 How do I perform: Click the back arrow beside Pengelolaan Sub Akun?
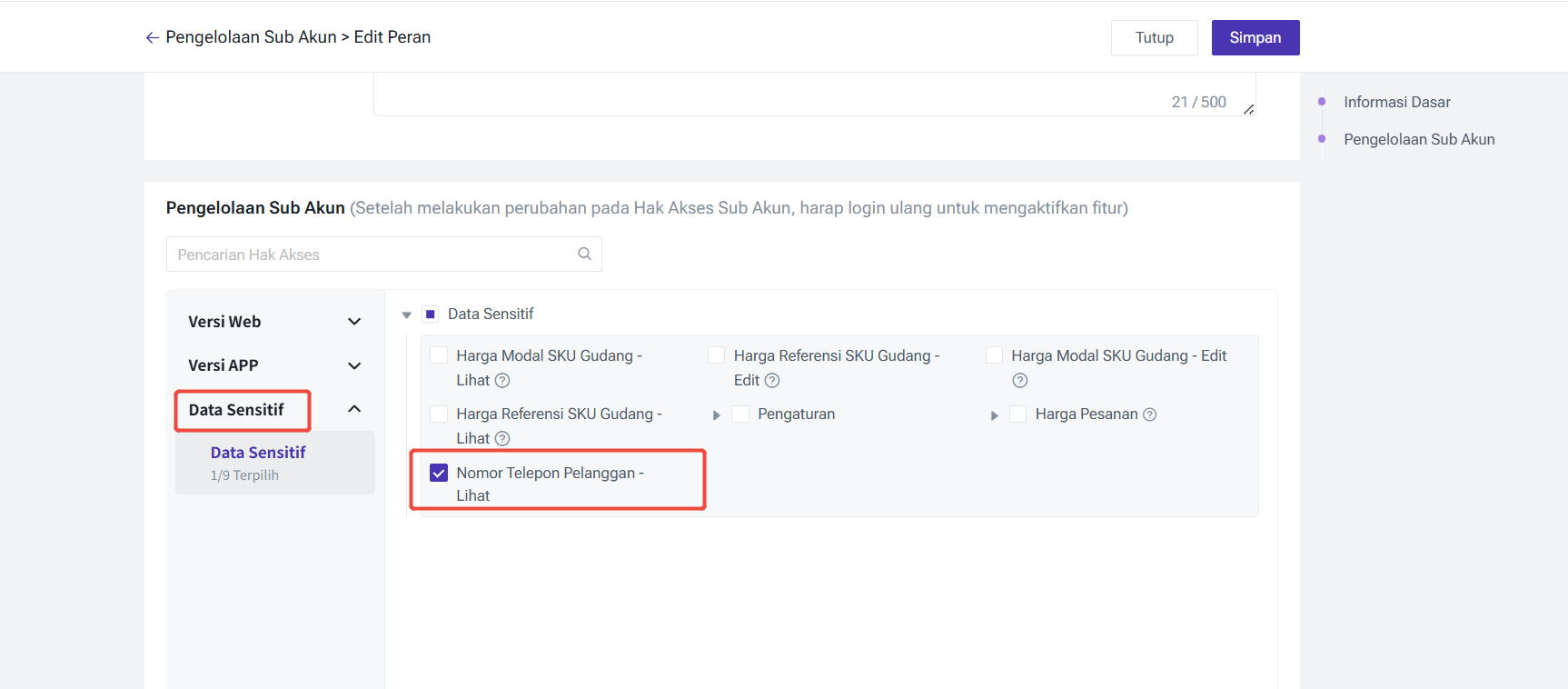[x=152, y=37]
